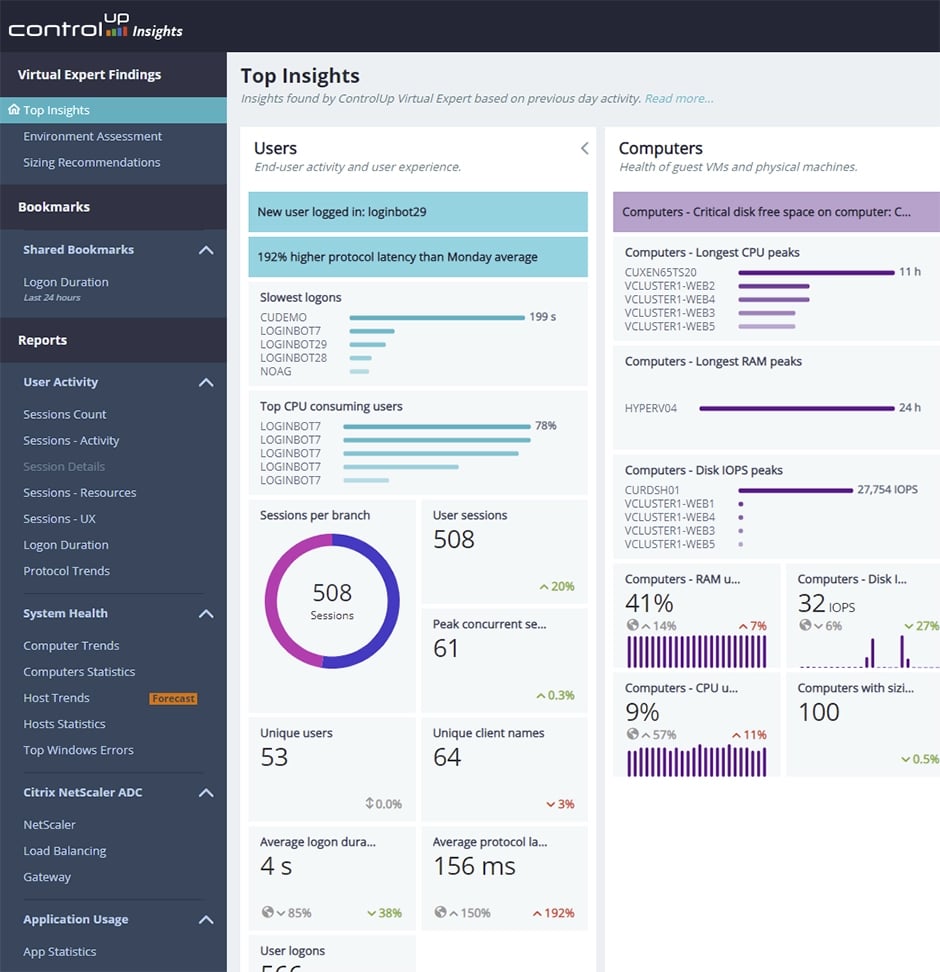Click the globe icon in Computers Disk card
Viewport: 940px width, 972px height.
coord(805,625)
